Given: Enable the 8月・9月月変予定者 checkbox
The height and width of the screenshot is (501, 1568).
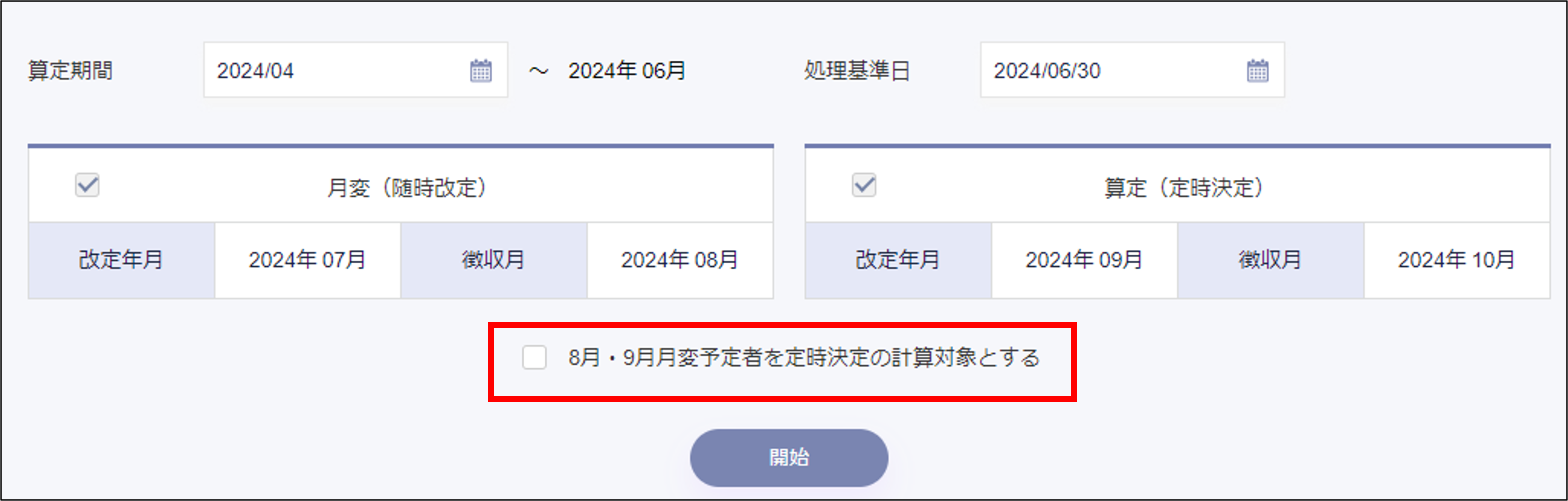Looking at the screenshot, I should tap(534, 357).
